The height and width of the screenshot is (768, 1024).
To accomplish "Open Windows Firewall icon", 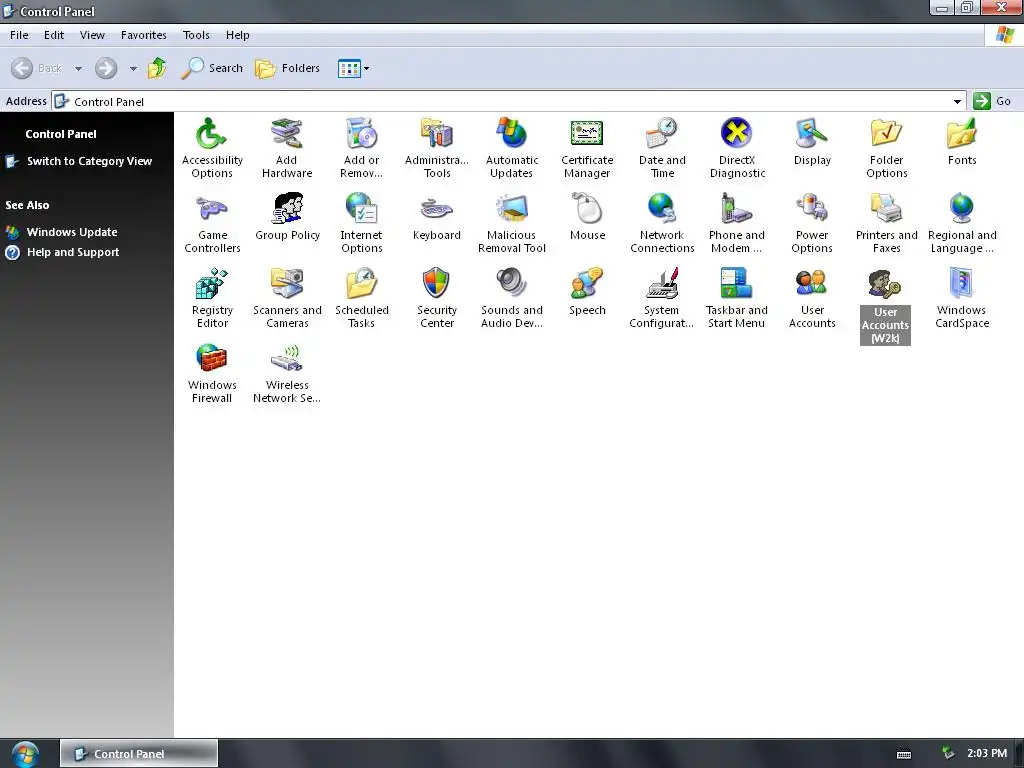I will (x=212, y=373).
